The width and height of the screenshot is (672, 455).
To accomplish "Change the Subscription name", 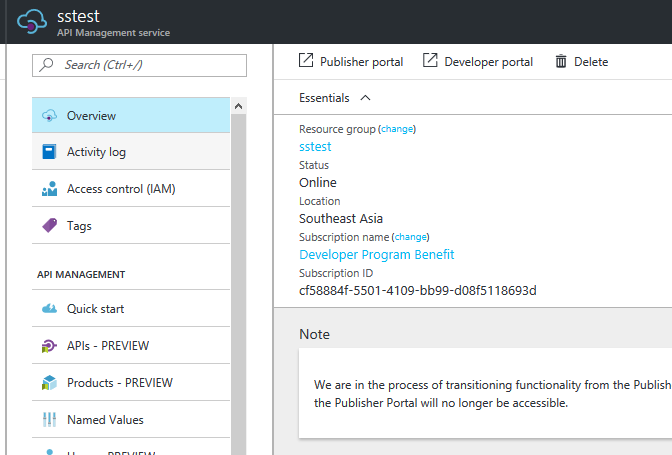I will (x=410, y=237).
